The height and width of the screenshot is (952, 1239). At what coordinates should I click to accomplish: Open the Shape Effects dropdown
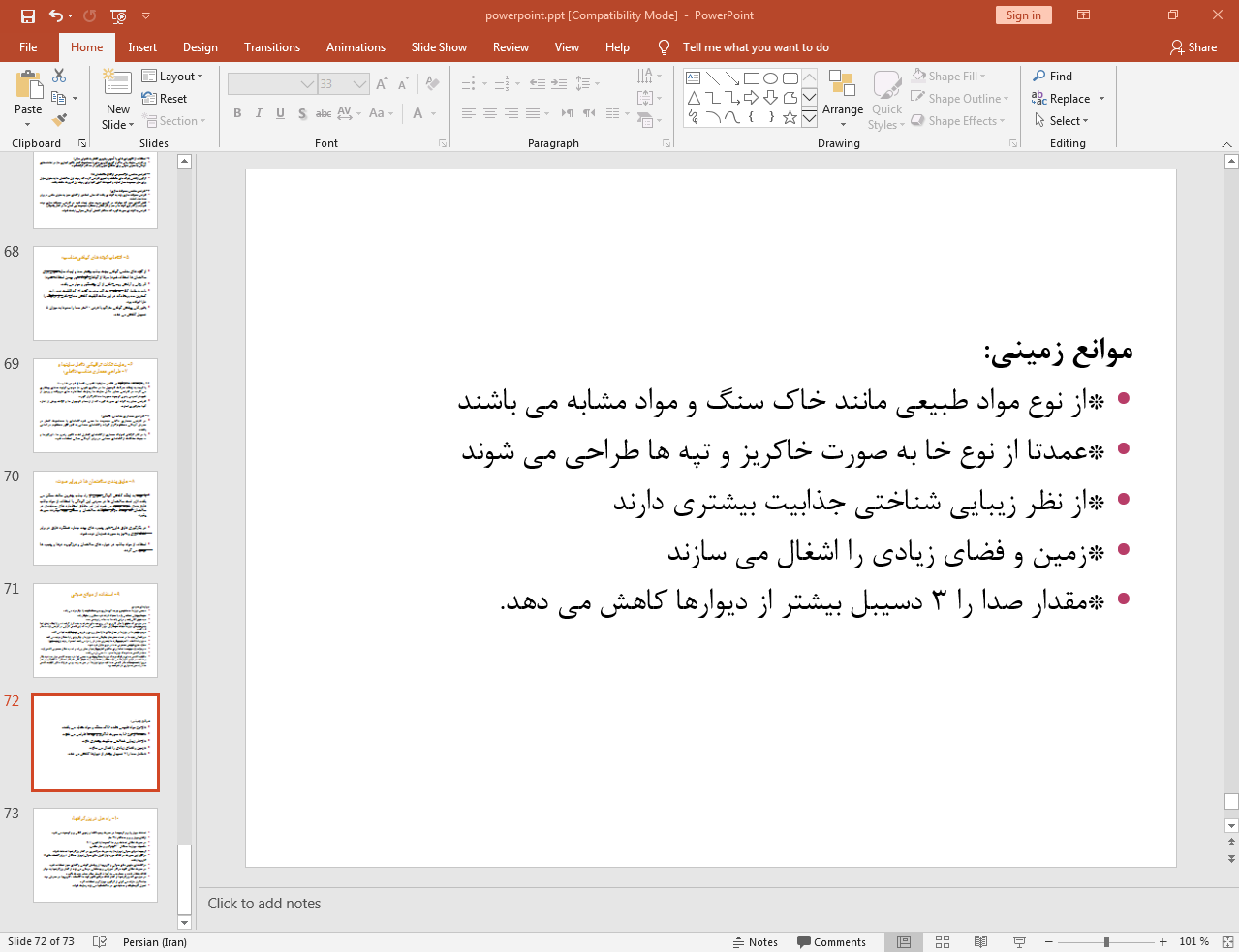click(x=958, y=120)
